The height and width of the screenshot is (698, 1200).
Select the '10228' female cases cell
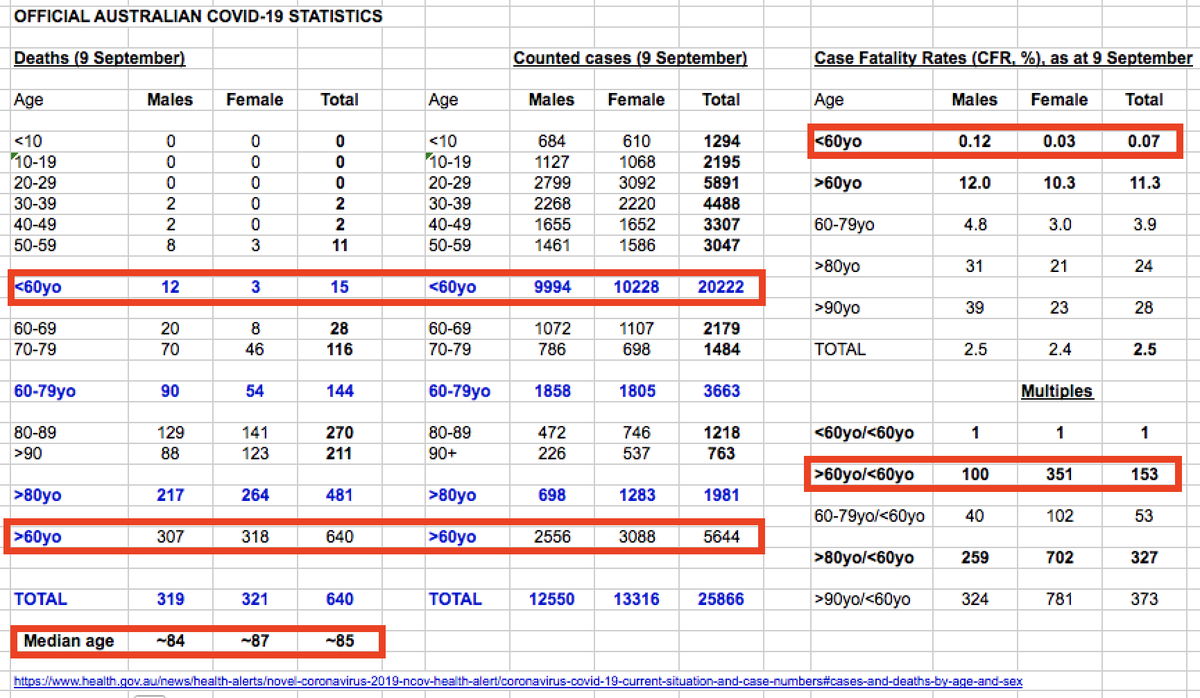click(636, 287)
